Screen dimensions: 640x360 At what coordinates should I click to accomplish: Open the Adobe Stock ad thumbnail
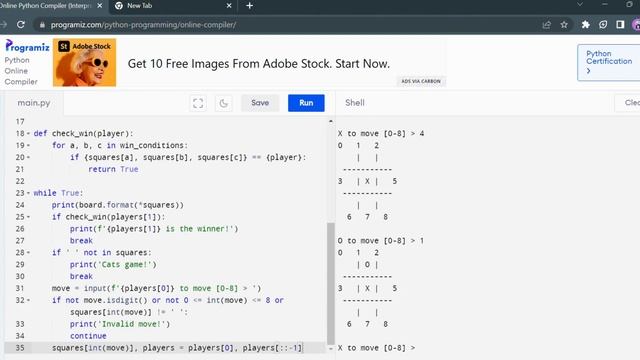[84, 62]
